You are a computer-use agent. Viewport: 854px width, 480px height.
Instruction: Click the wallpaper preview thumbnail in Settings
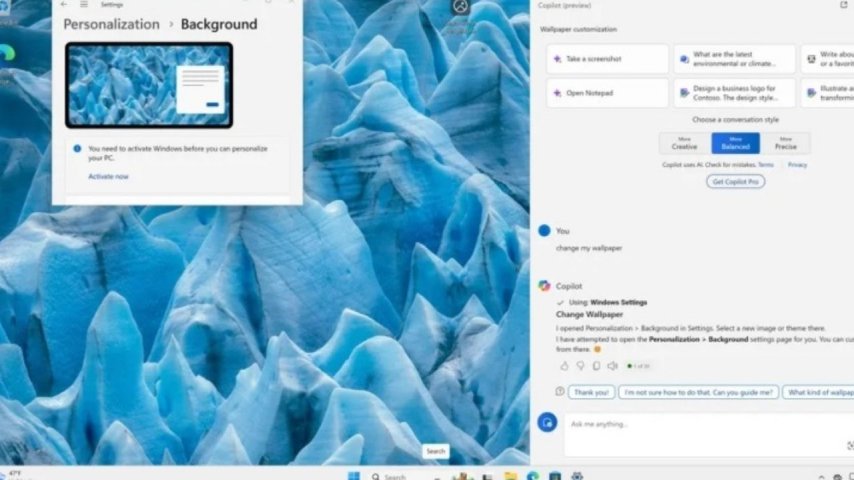[x=149, y=86]
